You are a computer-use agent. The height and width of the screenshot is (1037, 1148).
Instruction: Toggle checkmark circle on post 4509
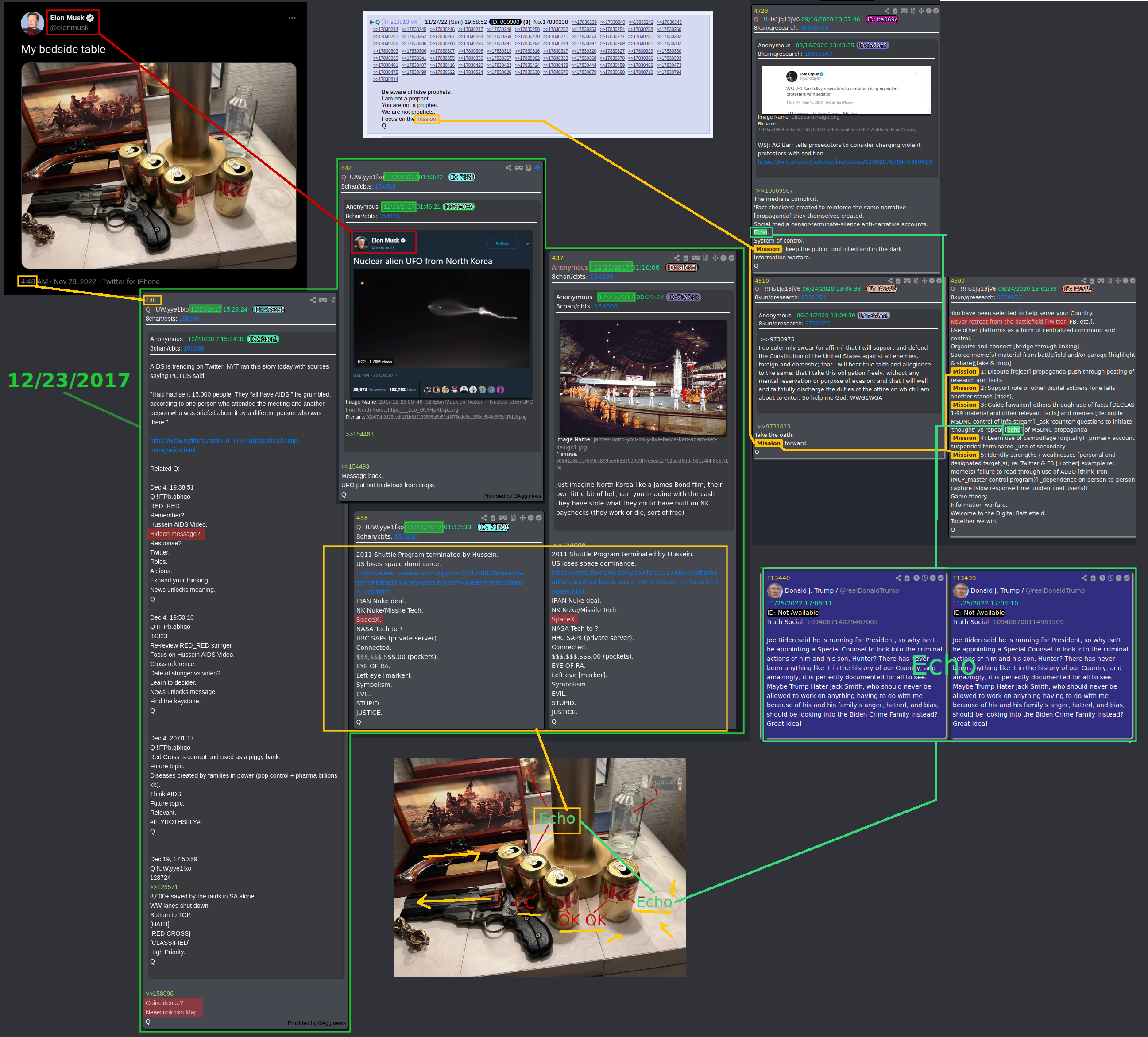pos(1133,281)
